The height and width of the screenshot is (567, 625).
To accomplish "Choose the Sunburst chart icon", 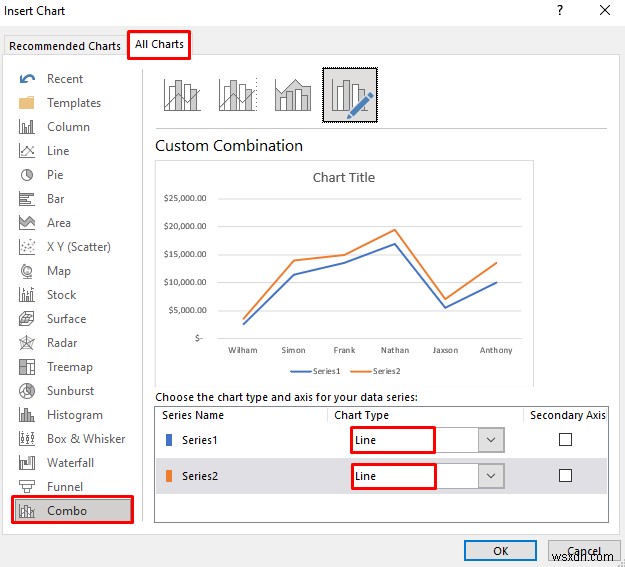I will (x=27, y=391).
